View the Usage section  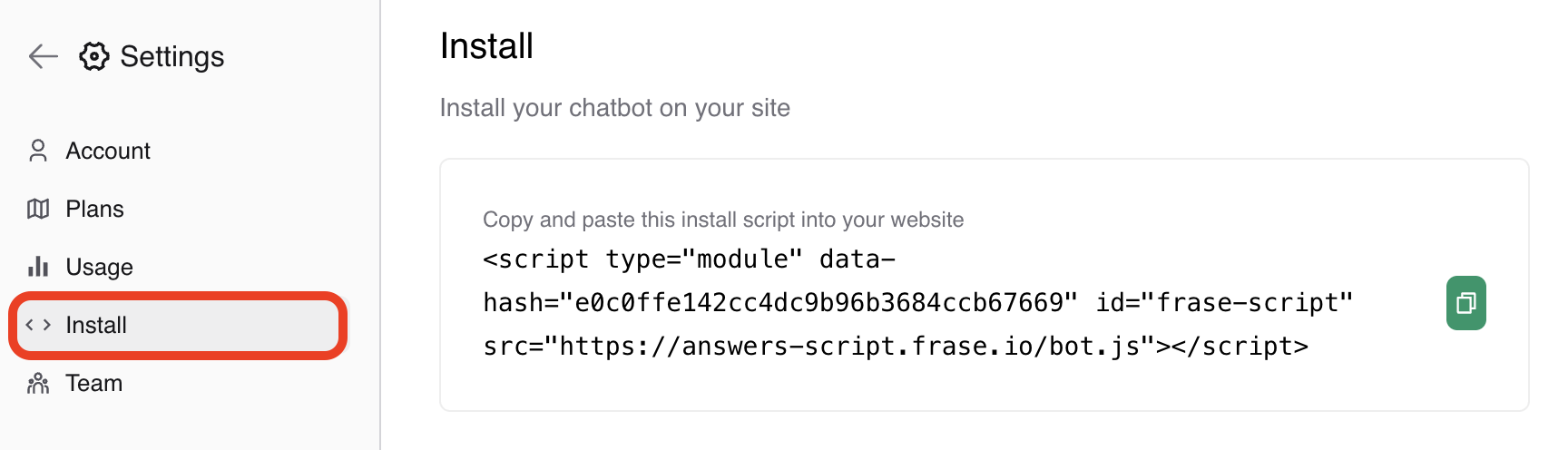point(99,267)
